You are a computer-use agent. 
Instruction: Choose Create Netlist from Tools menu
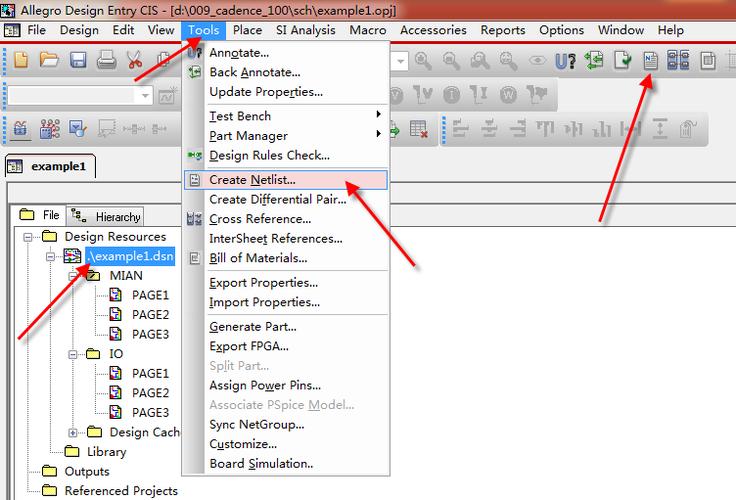coord(286,180)
